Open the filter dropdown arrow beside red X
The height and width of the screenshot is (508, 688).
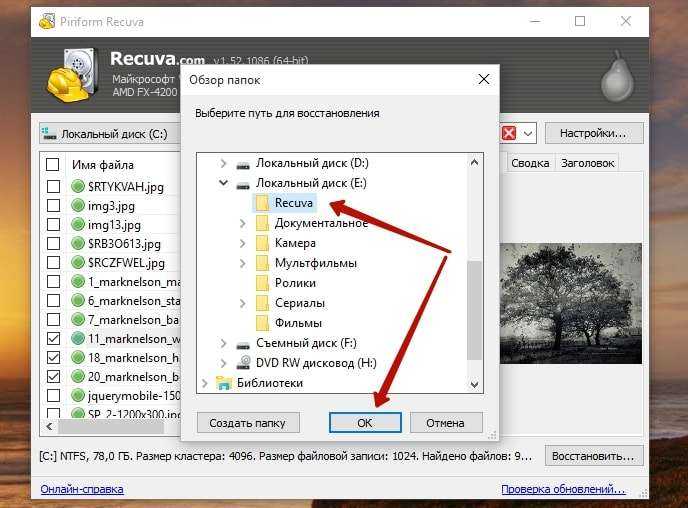(528, 133)
